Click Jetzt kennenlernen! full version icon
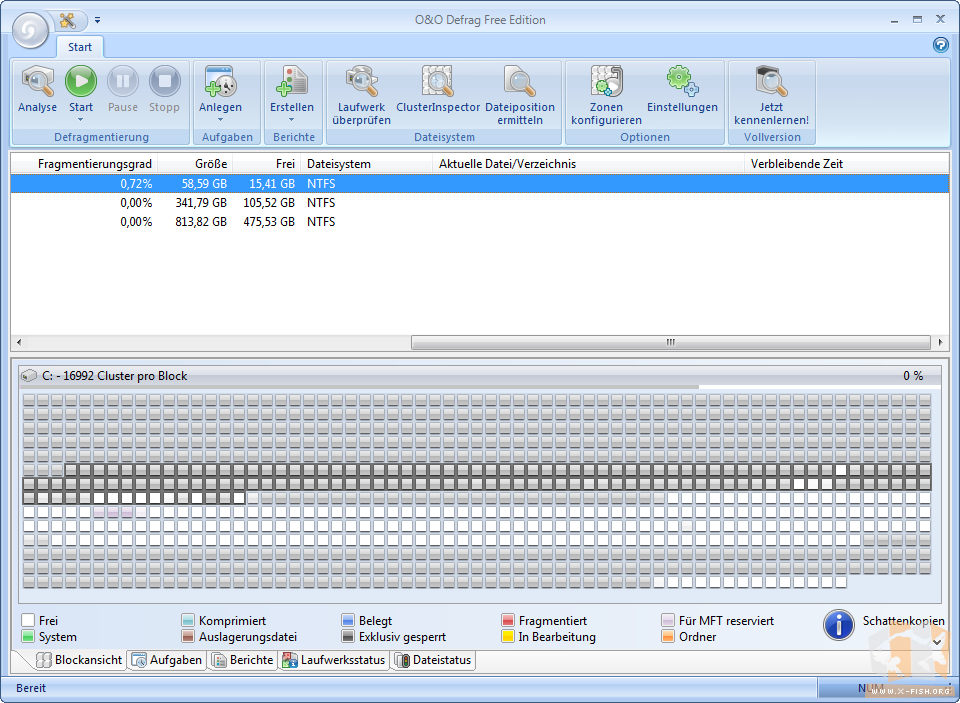Screen dimensions: 960x703 [x=771, y=81]
